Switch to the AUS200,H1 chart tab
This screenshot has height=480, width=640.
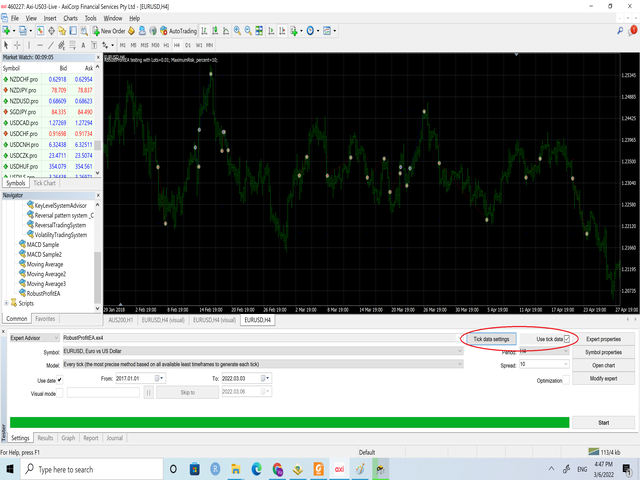121,320
